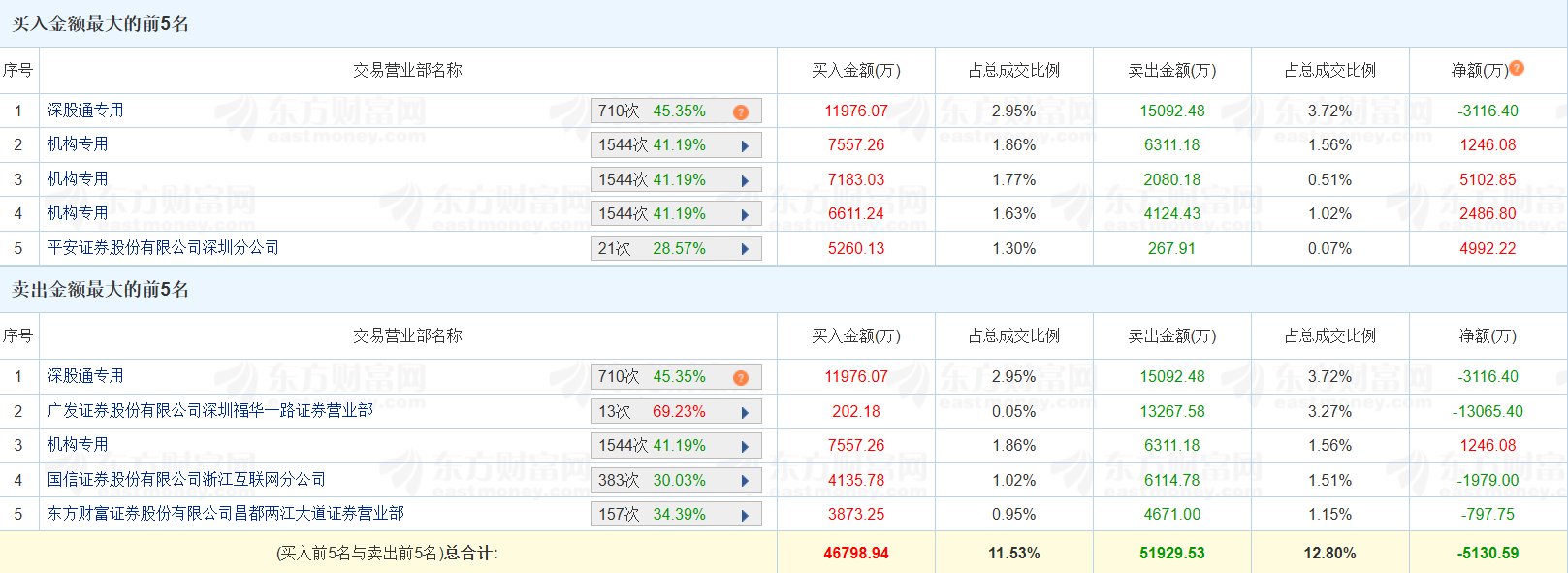Click orange question icon in buy-table 深股通专用 row
This screenshot has height=573, width=1568.
tap(741, 112)
